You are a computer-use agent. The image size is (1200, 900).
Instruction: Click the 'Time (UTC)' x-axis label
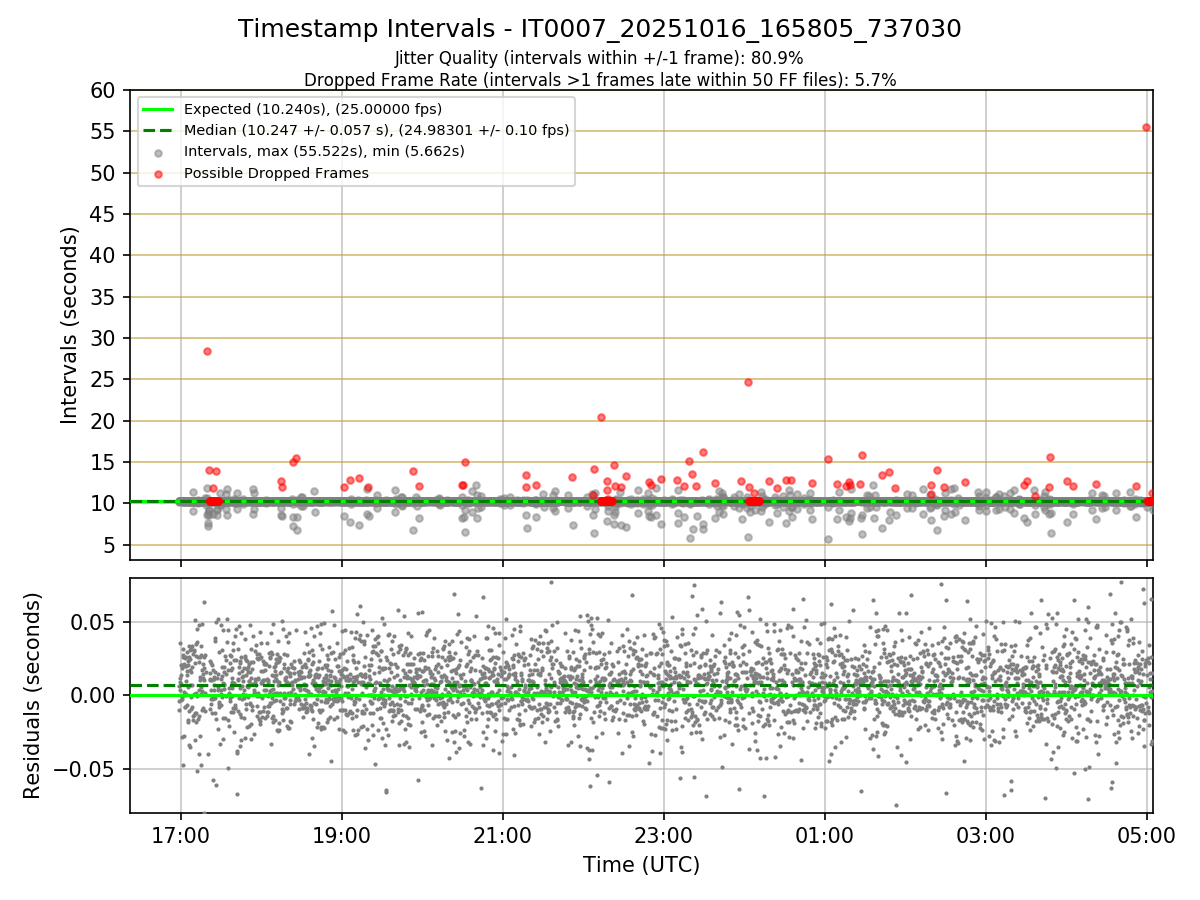click(x=641, y=865)
